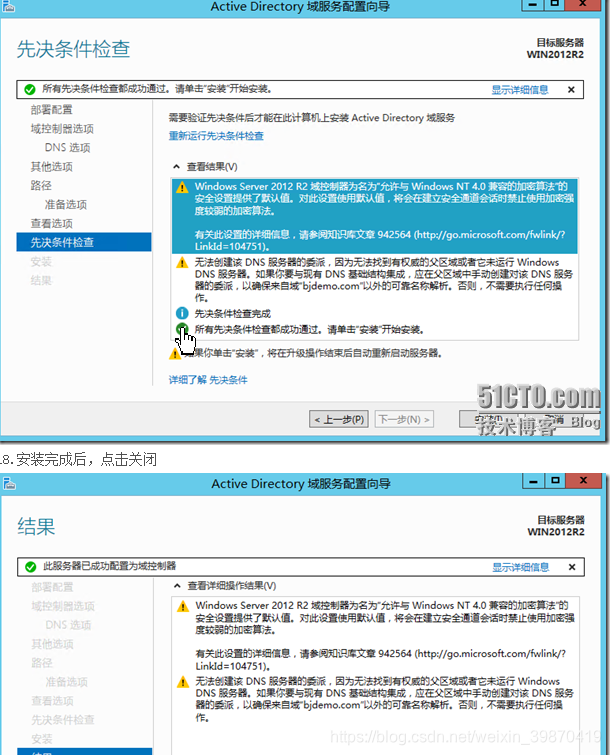Click warning icon beside NT 4.0 message in results window
The width and height of the screenshot is (611, 755).
pos(183,606)
